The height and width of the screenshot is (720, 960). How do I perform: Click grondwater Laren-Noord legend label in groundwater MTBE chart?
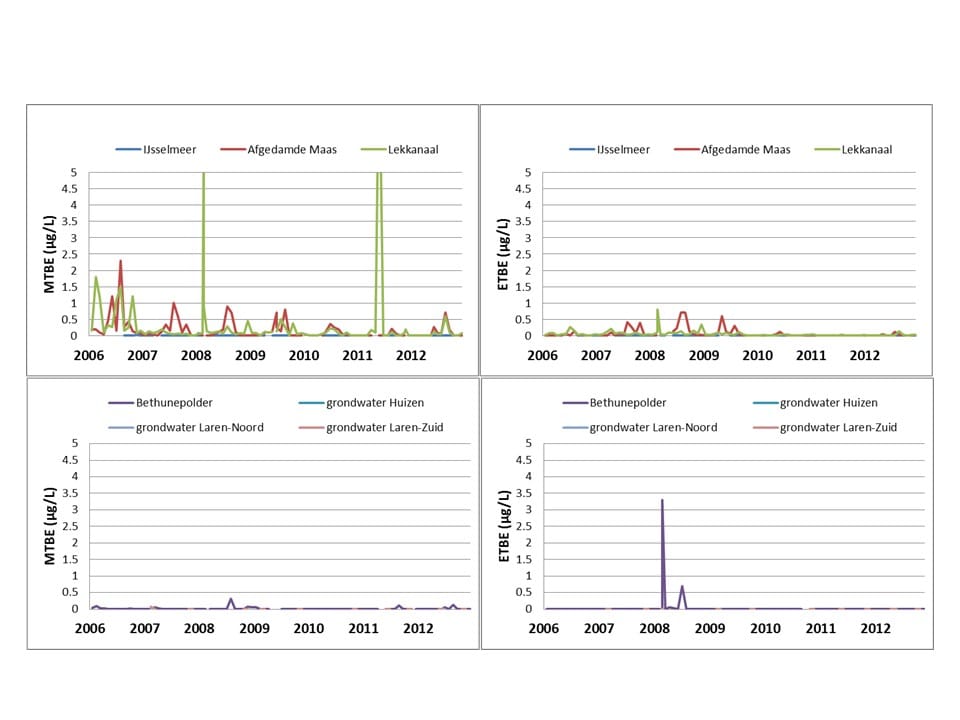point(200,427)
